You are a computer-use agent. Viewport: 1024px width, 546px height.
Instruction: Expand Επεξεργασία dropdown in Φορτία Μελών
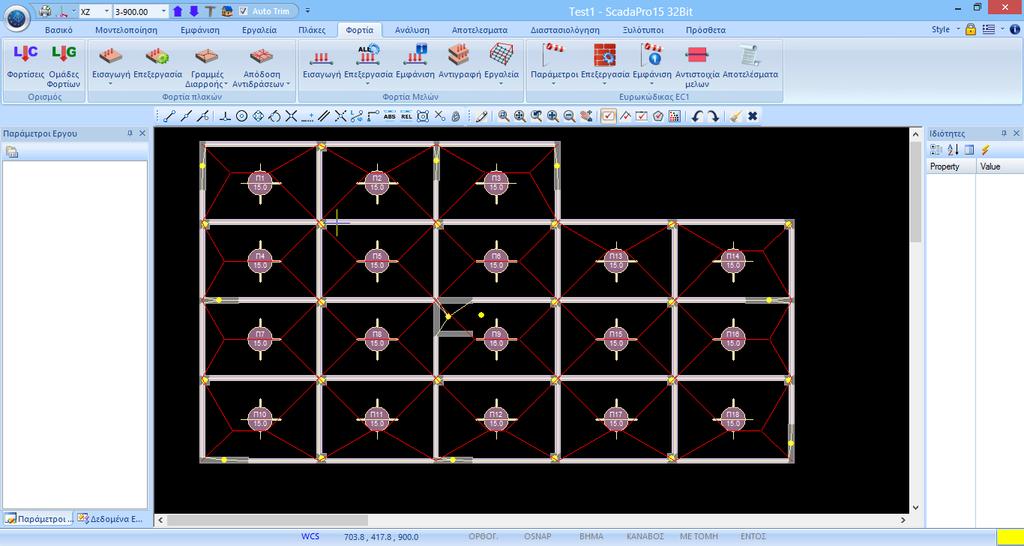click(x=368, y=84)
